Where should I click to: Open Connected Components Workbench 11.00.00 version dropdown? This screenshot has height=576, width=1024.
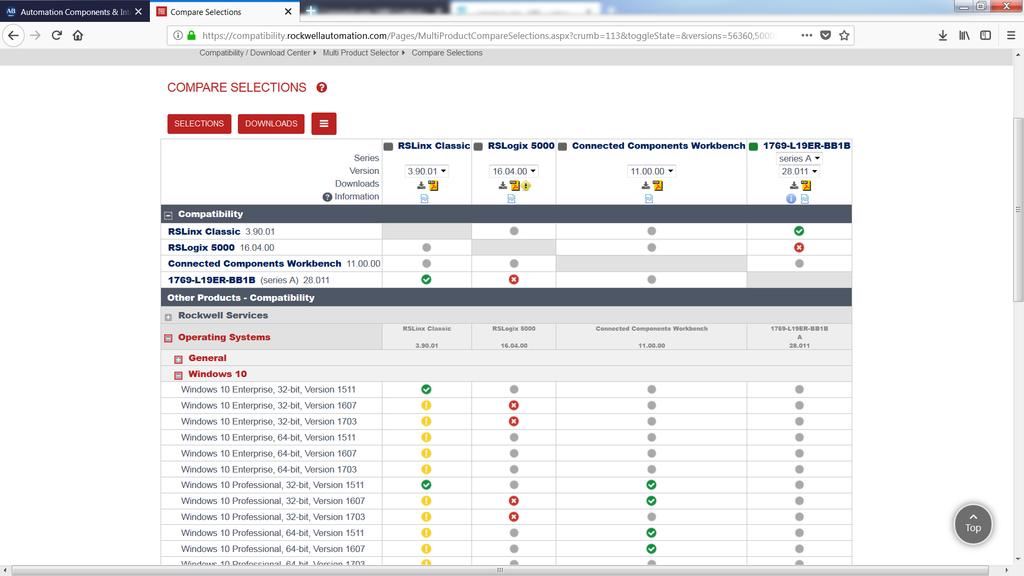click(651, 171)
